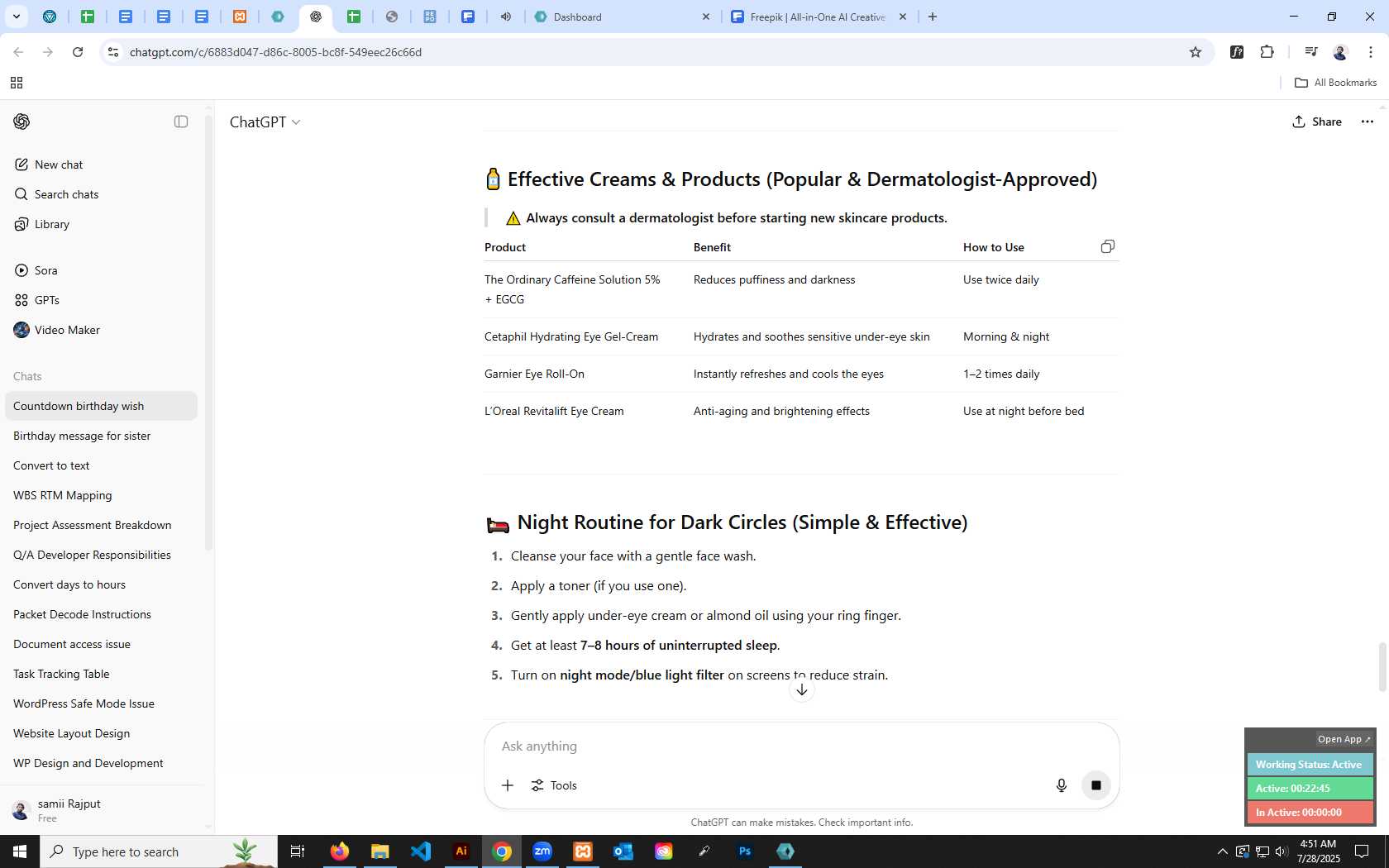Open the Packet Decode Instructions chat
1389x868 pixels.
point(101,614)
